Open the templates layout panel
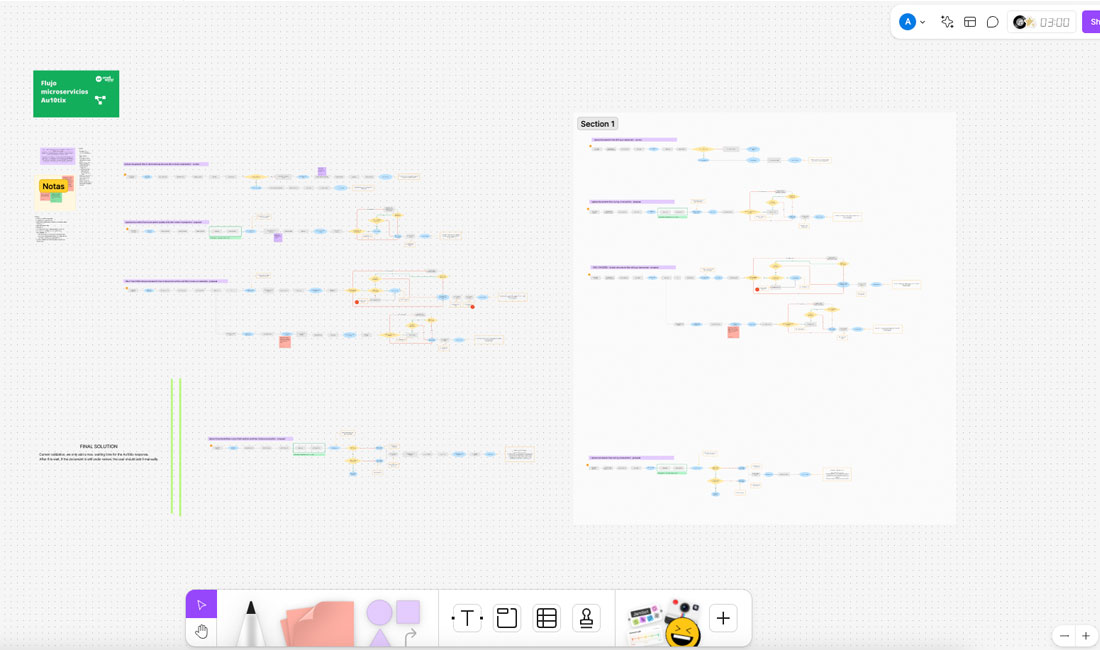 point(970,22)
